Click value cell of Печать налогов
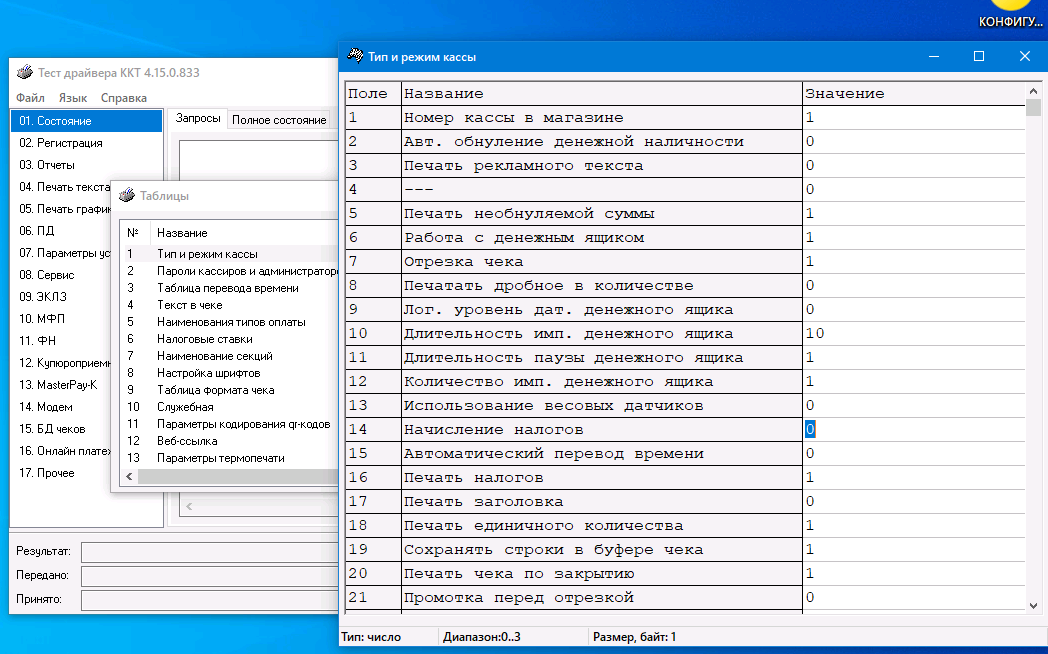Viewport: 1048px width, 654px height. click(x=913, y=478)
